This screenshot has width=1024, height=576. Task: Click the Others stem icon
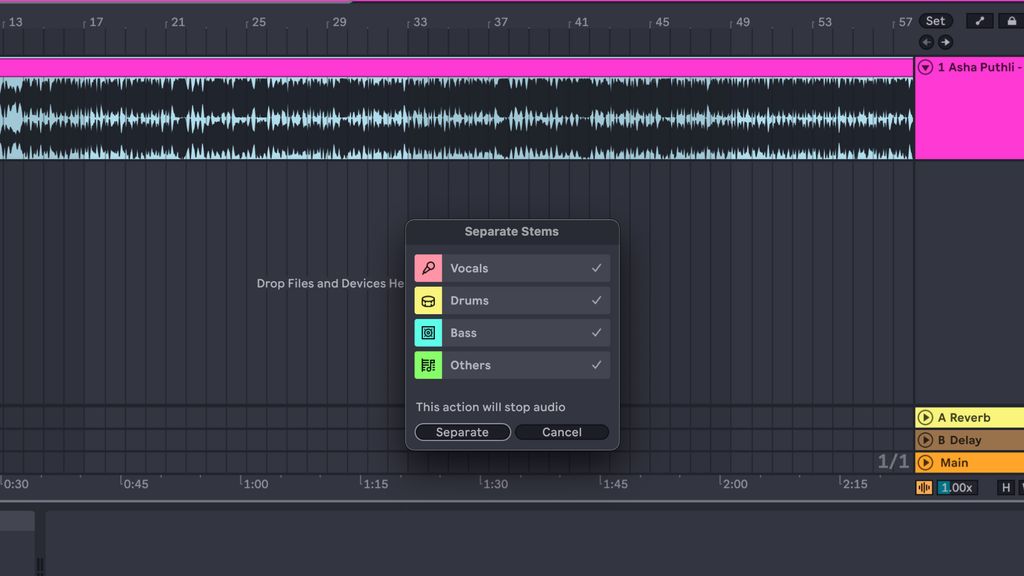pos(428,364)
